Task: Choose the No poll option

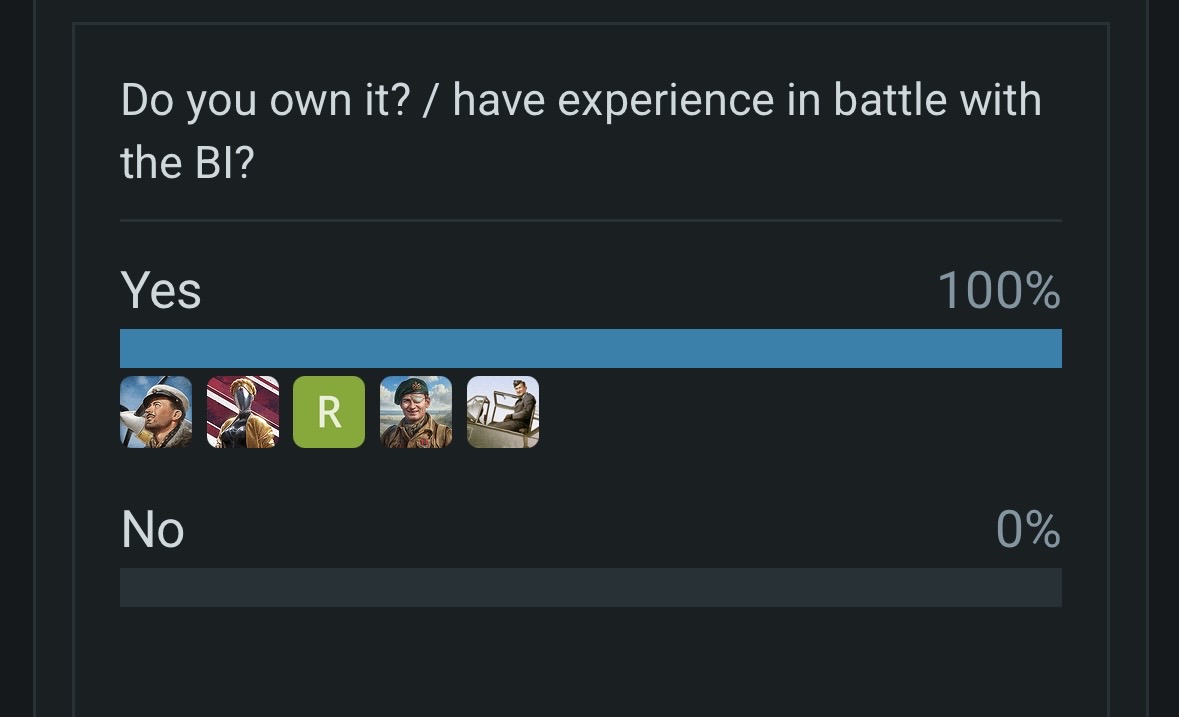Action: coord(153,529)
